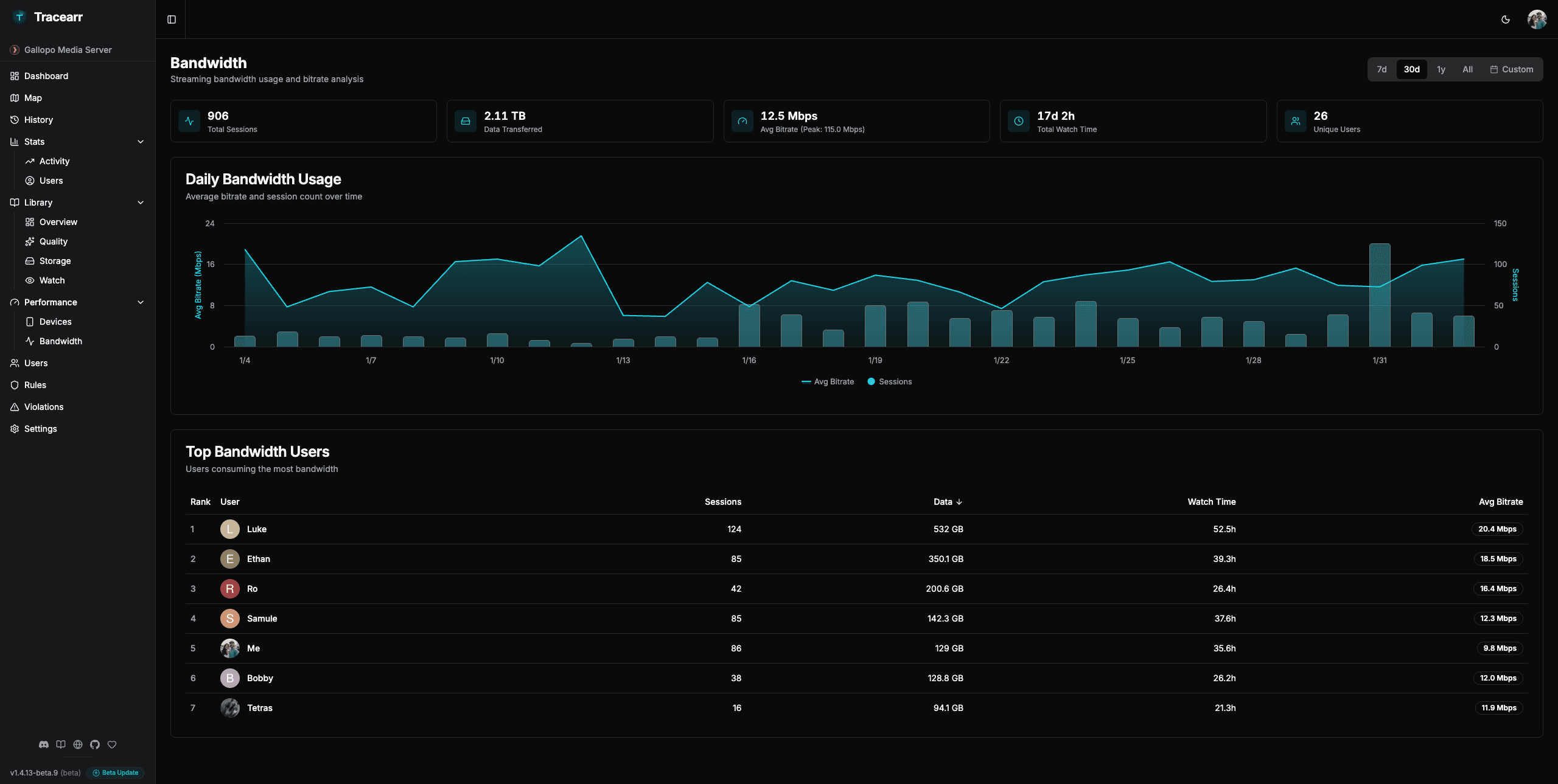Open the Devices page under Performance
The image size is (1558, 784).
coord(56,321)
